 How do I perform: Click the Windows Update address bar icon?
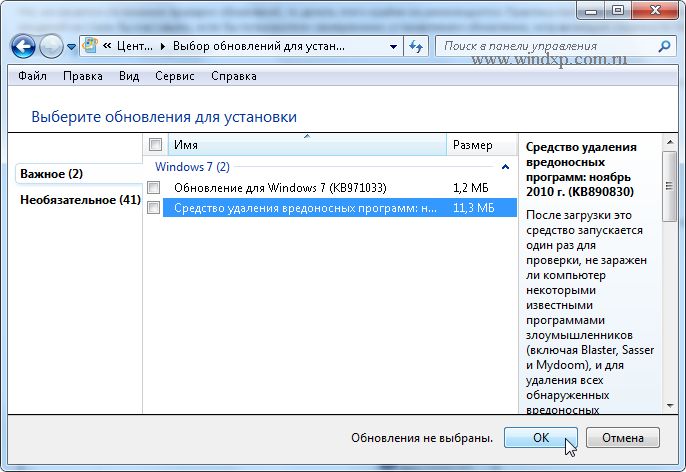coord(90,45)
